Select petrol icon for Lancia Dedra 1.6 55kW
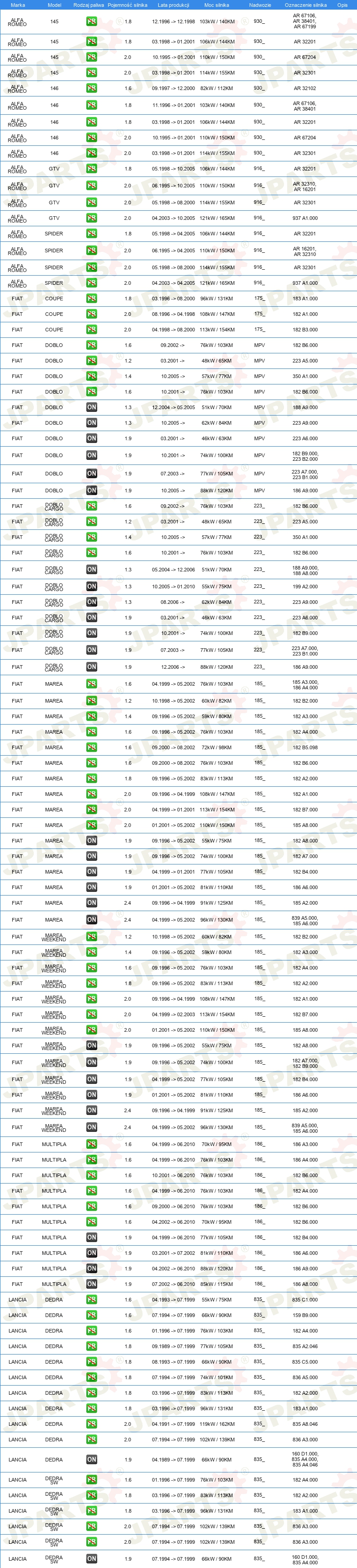 [91, 1300]
